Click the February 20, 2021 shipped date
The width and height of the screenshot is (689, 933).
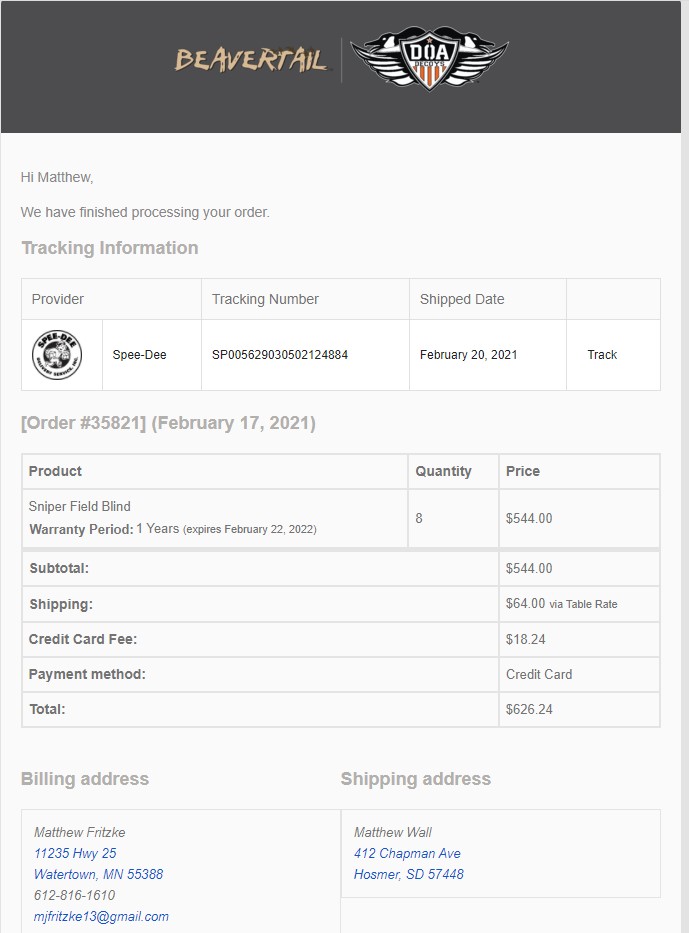tap(468, 355)
